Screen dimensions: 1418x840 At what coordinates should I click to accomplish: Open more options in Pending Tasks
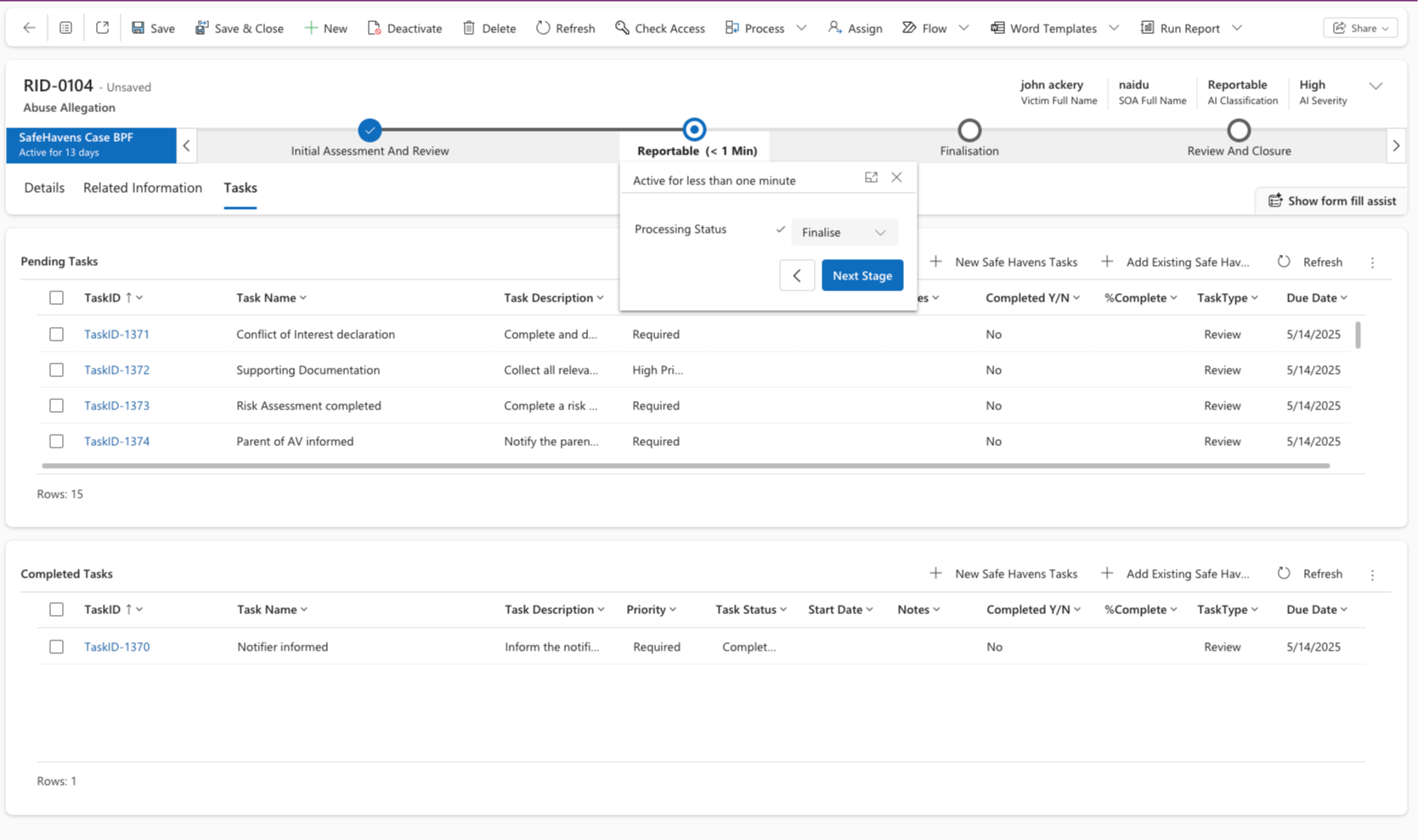(1372, 262)
